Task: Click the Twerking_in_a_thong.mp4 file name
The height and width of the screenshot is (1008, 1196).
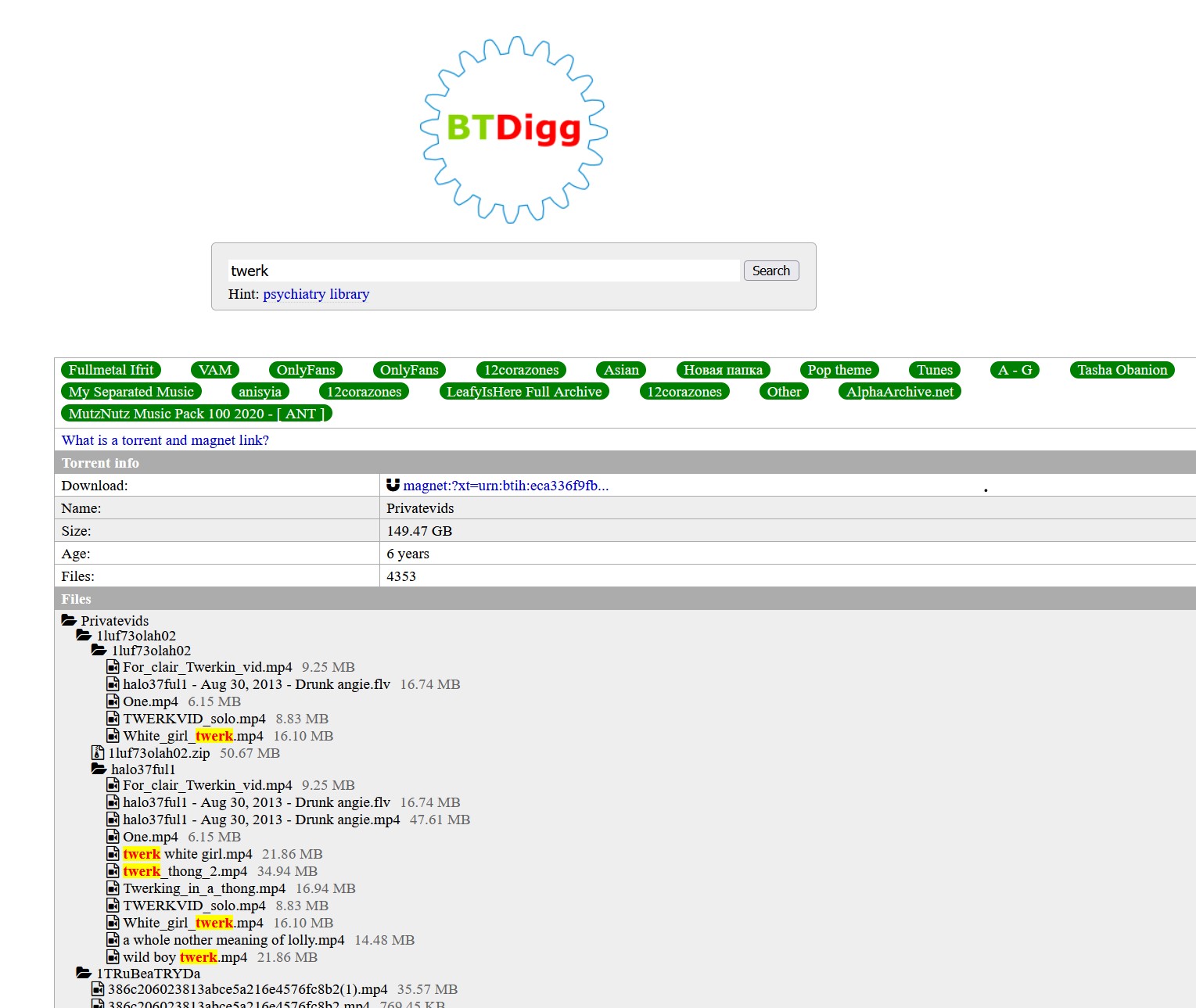Action: (x=204, y=888)
